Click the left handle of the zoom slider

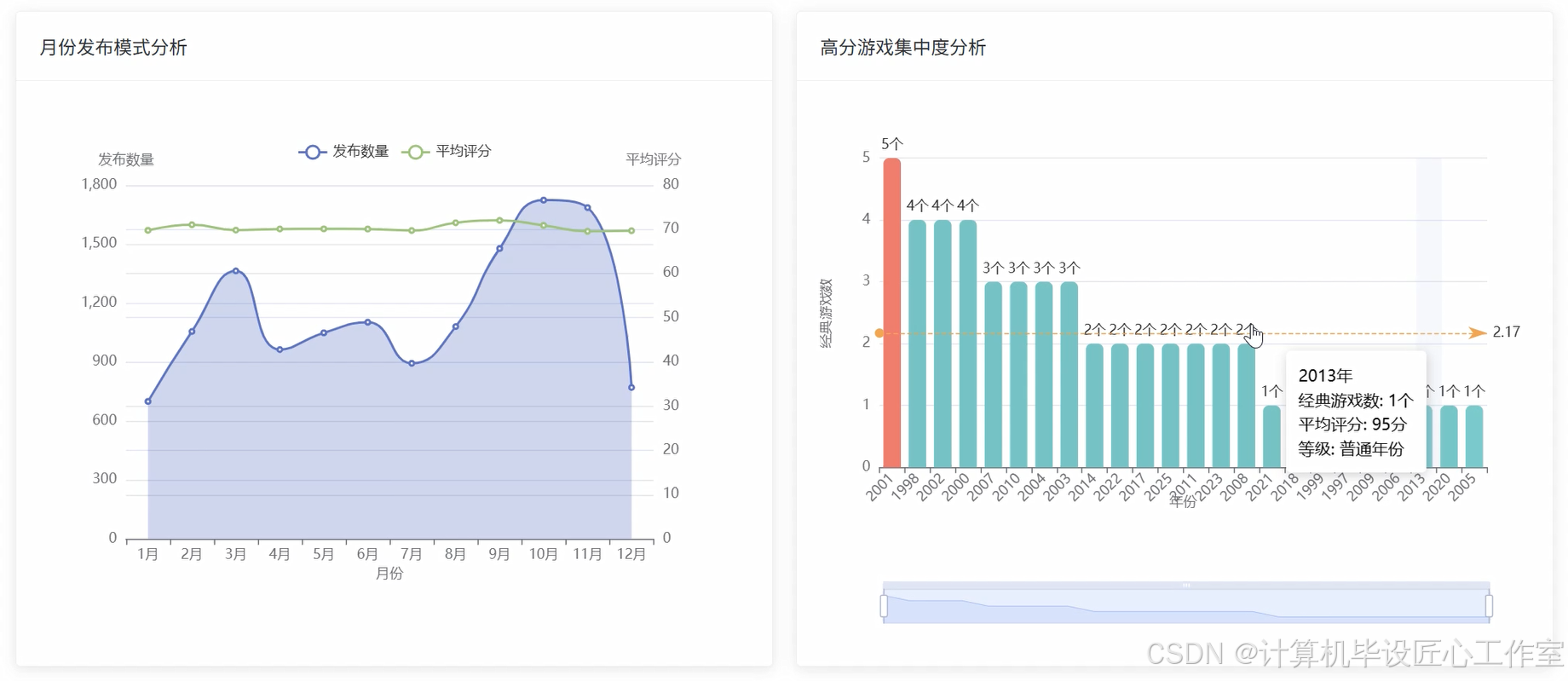click(x=884, y=606)
